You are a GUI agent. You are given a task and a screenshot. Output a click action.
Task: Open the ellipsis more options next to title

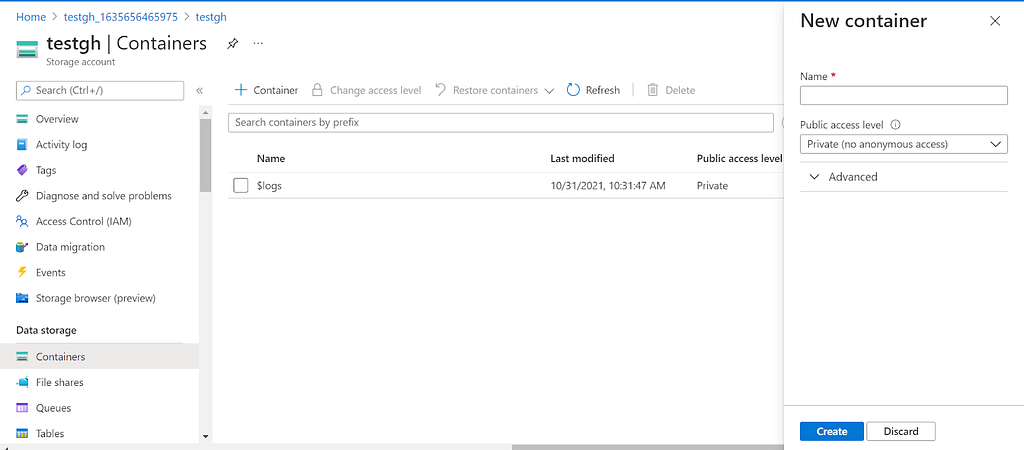(258, 44)
